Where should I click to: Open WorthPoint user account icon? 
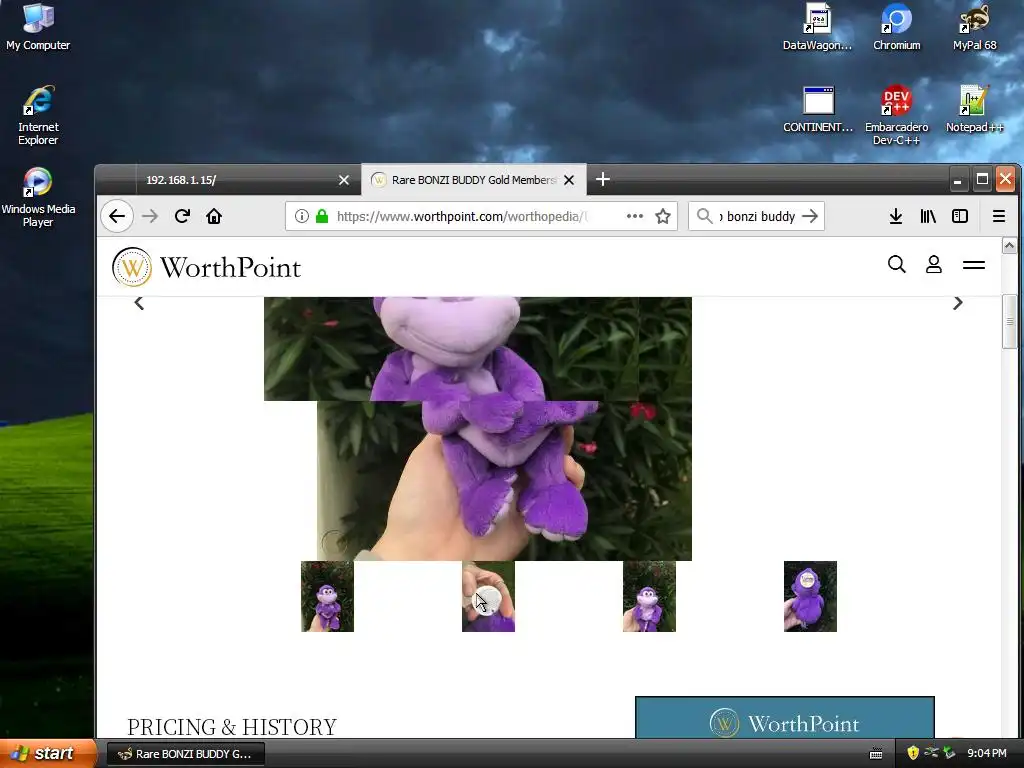click(934, 264)
